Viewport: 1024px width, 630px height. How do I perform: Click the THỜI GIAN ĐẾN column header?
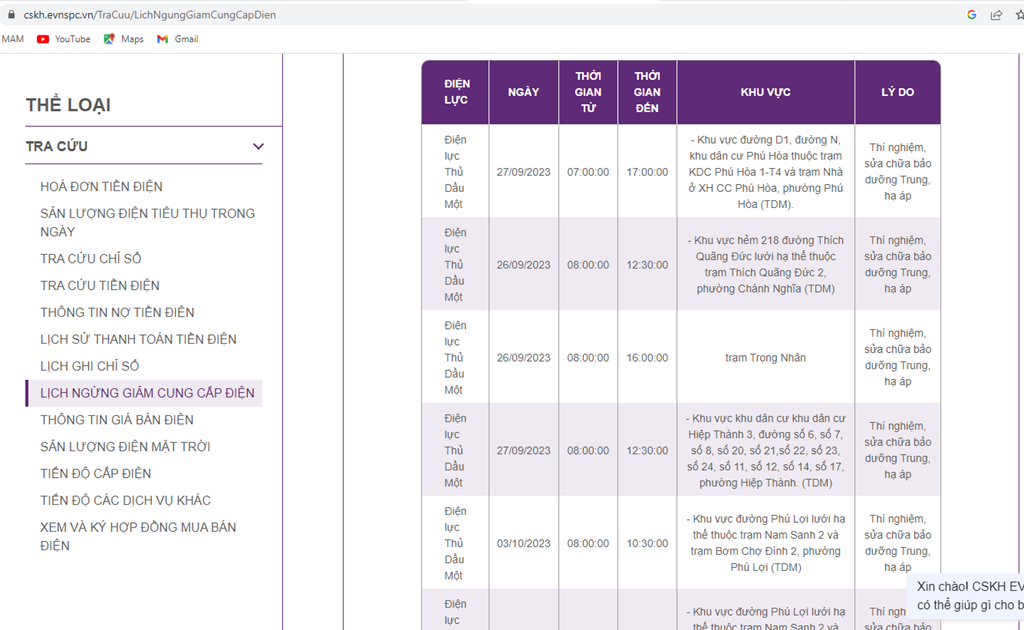pyautogui.click(x=647, y=92)
